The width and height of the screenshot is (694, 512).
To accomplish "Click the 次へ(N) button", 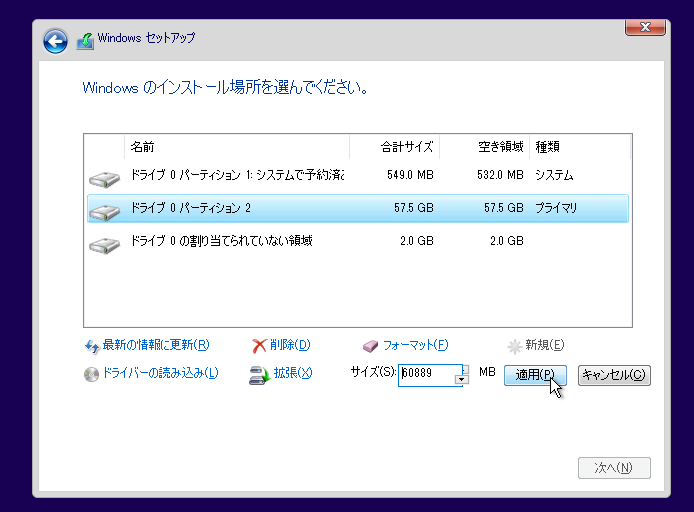I will [614, 468].
